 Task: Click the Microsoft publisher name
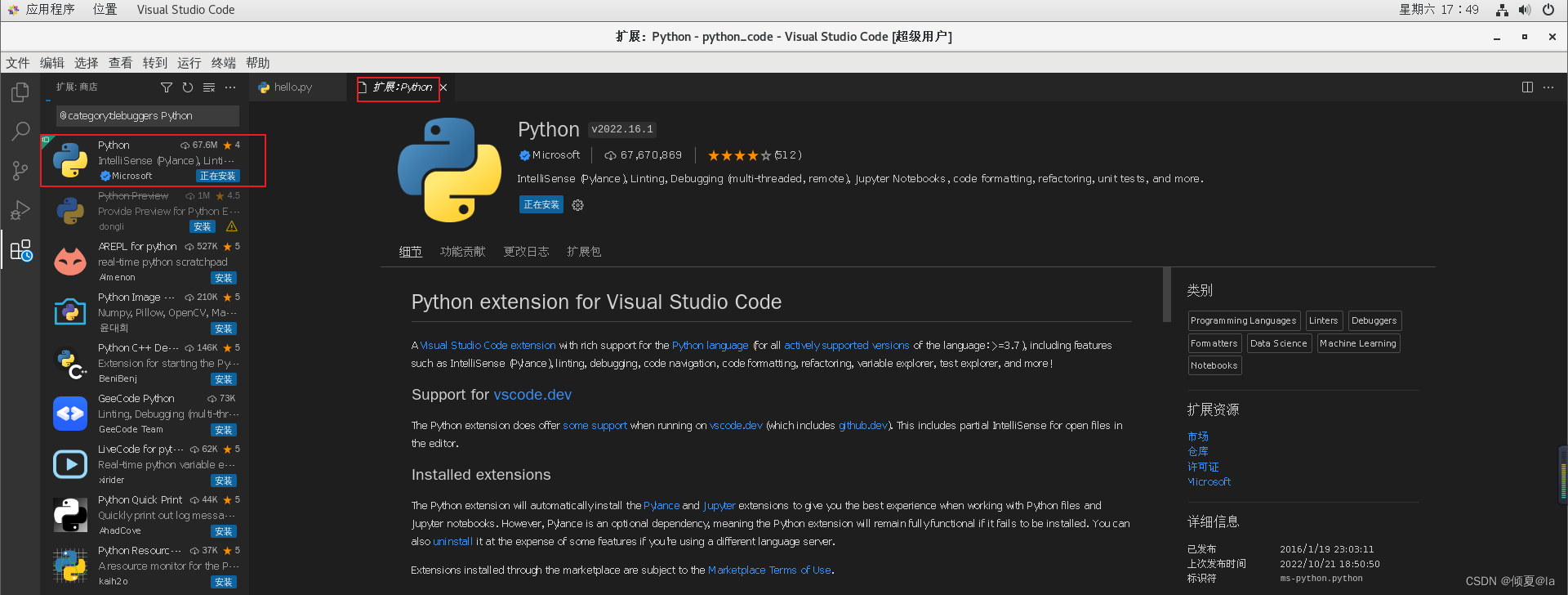point(556,155)
